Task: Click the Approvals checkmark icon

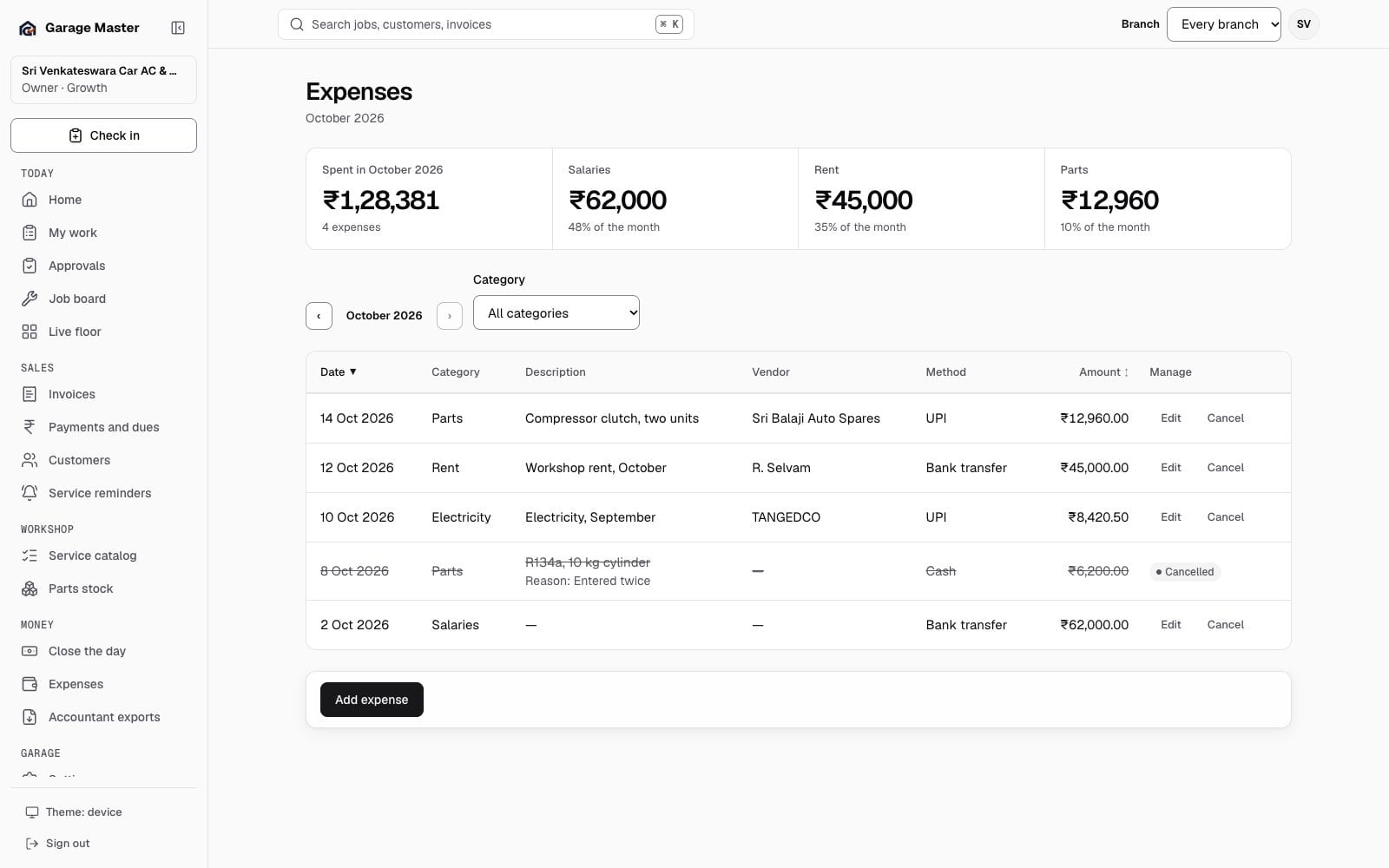Action: click(x=30, y=266)
